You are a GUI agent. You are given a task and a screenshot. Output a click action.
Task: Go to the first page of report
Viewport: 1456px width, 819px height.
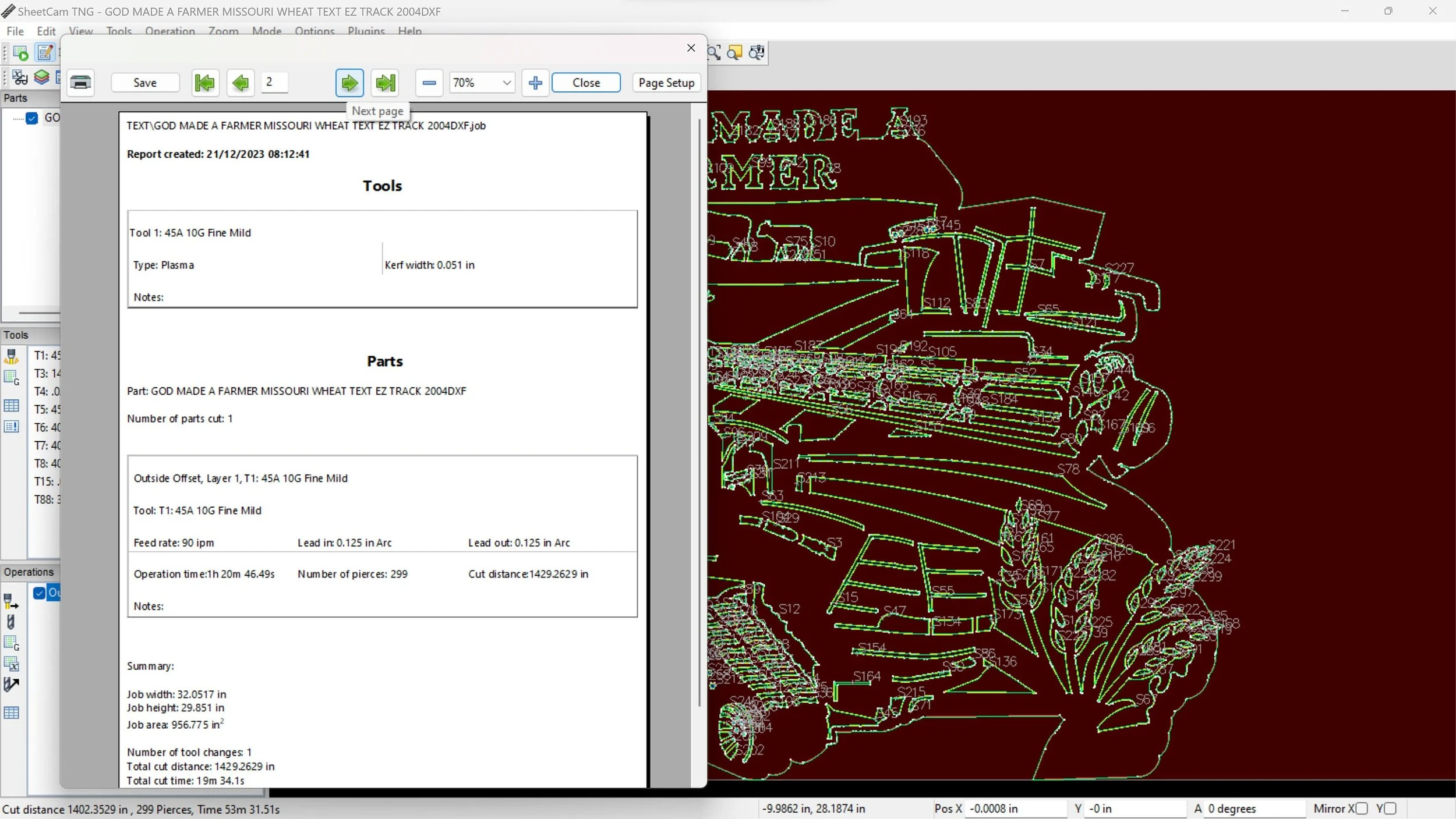[205, 83]
